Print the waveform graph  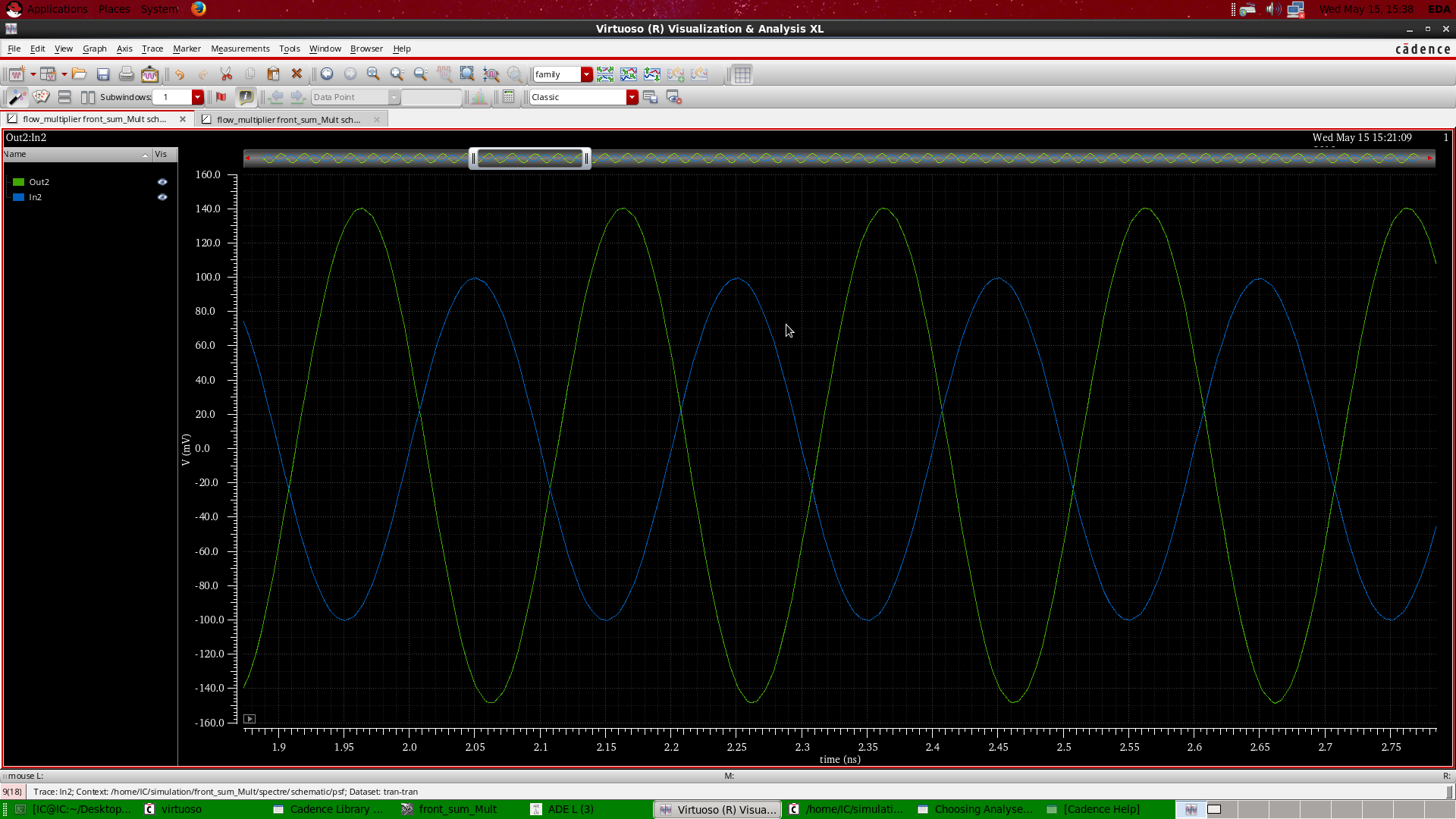point(127,74)
